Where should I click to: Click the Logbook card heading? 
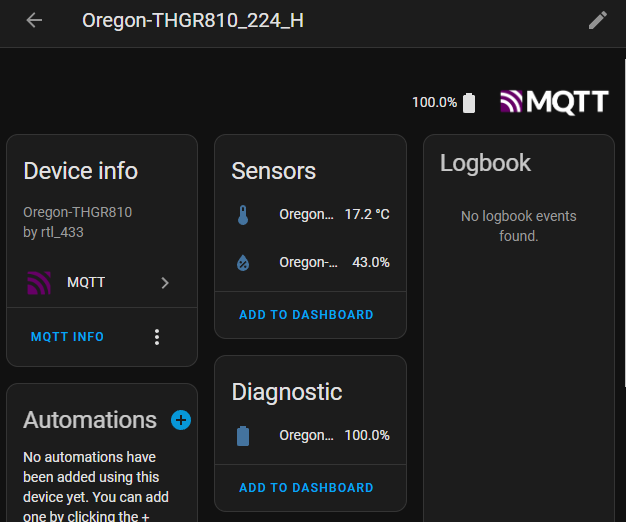coord(485,163)
